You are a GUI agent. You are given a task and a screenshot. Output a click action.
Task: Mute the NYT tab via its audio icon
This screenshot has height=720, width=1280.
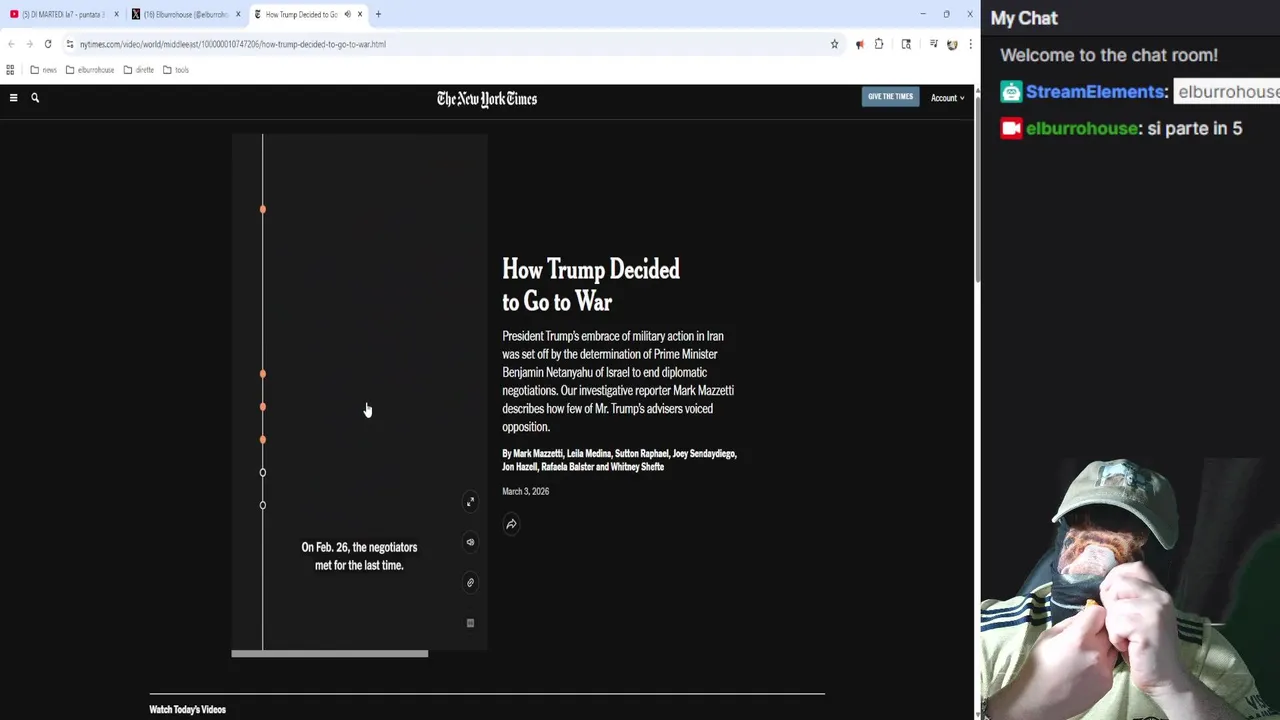[347, 14]
